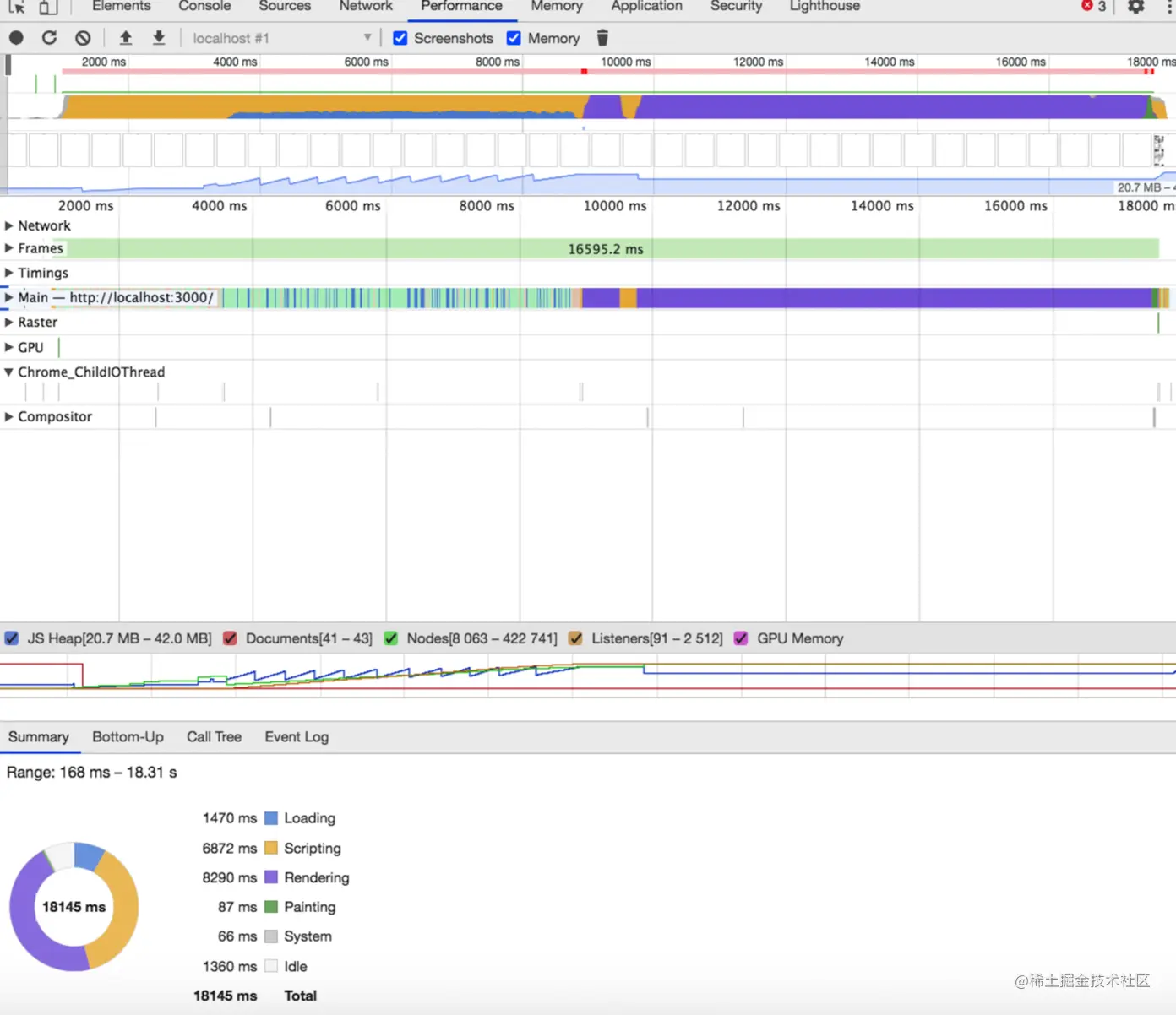Image resolution: width=1176 pixels, height=1015 pixels.
Task: Open the Lighthouse panel tab
Action: point(825,7)
